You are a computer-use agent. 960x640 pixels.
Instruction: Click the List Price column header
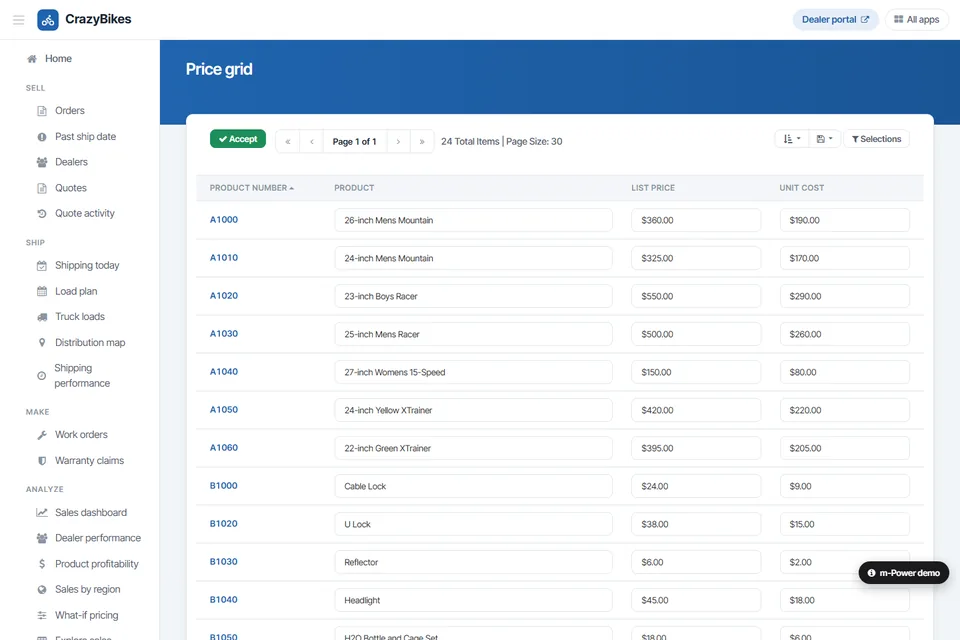(653, 188)
